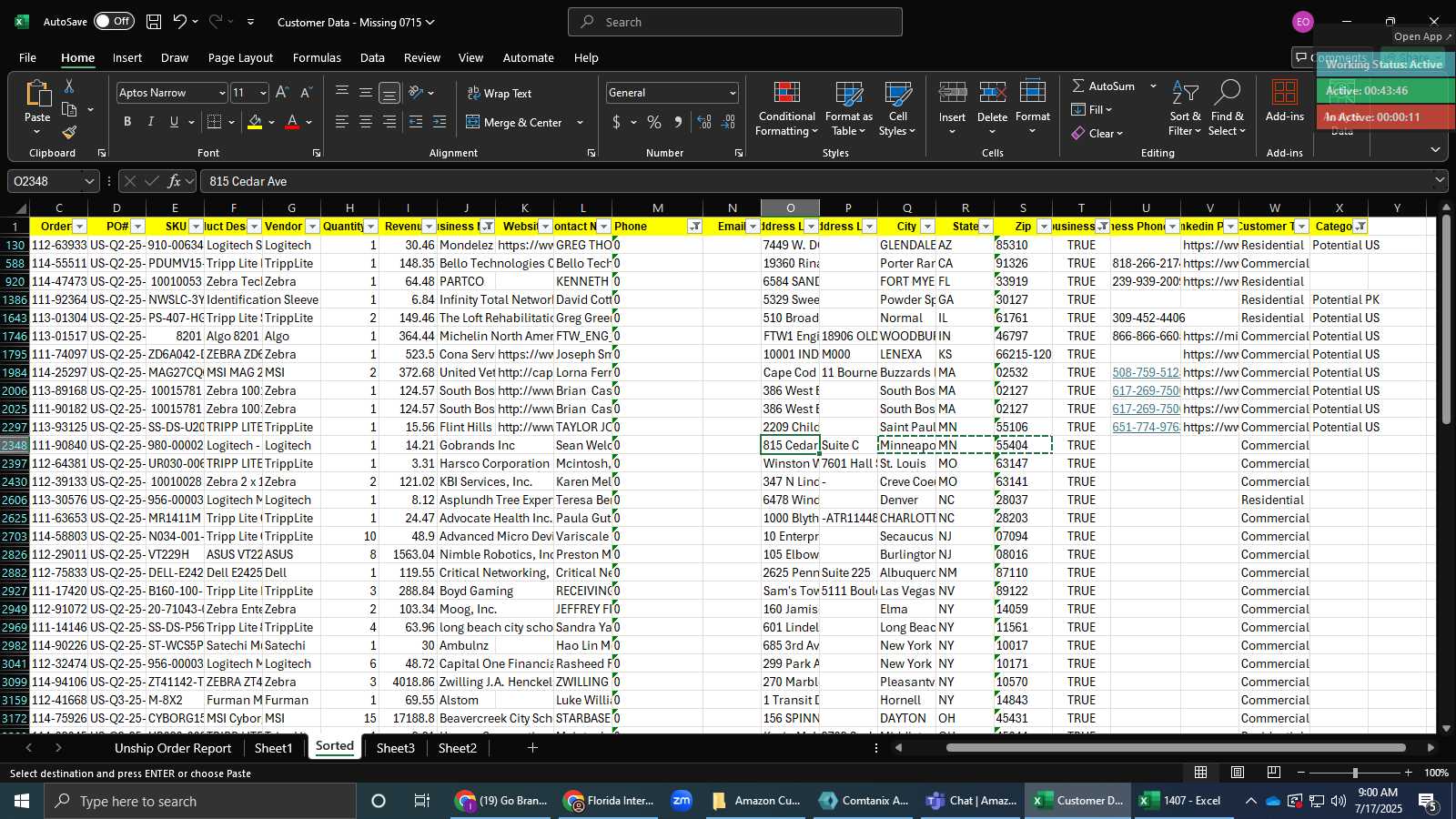Click Windows Start button
This screenshot has height=819, width=1456.
coord(22,801)
